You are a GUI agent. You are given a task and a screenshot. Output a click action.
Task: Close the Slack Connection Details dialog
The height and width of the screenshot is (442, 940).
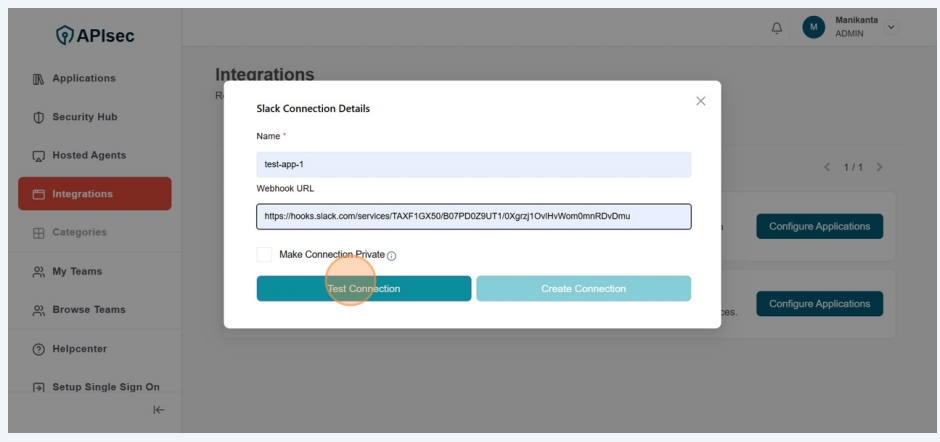(x=700, y=101)
